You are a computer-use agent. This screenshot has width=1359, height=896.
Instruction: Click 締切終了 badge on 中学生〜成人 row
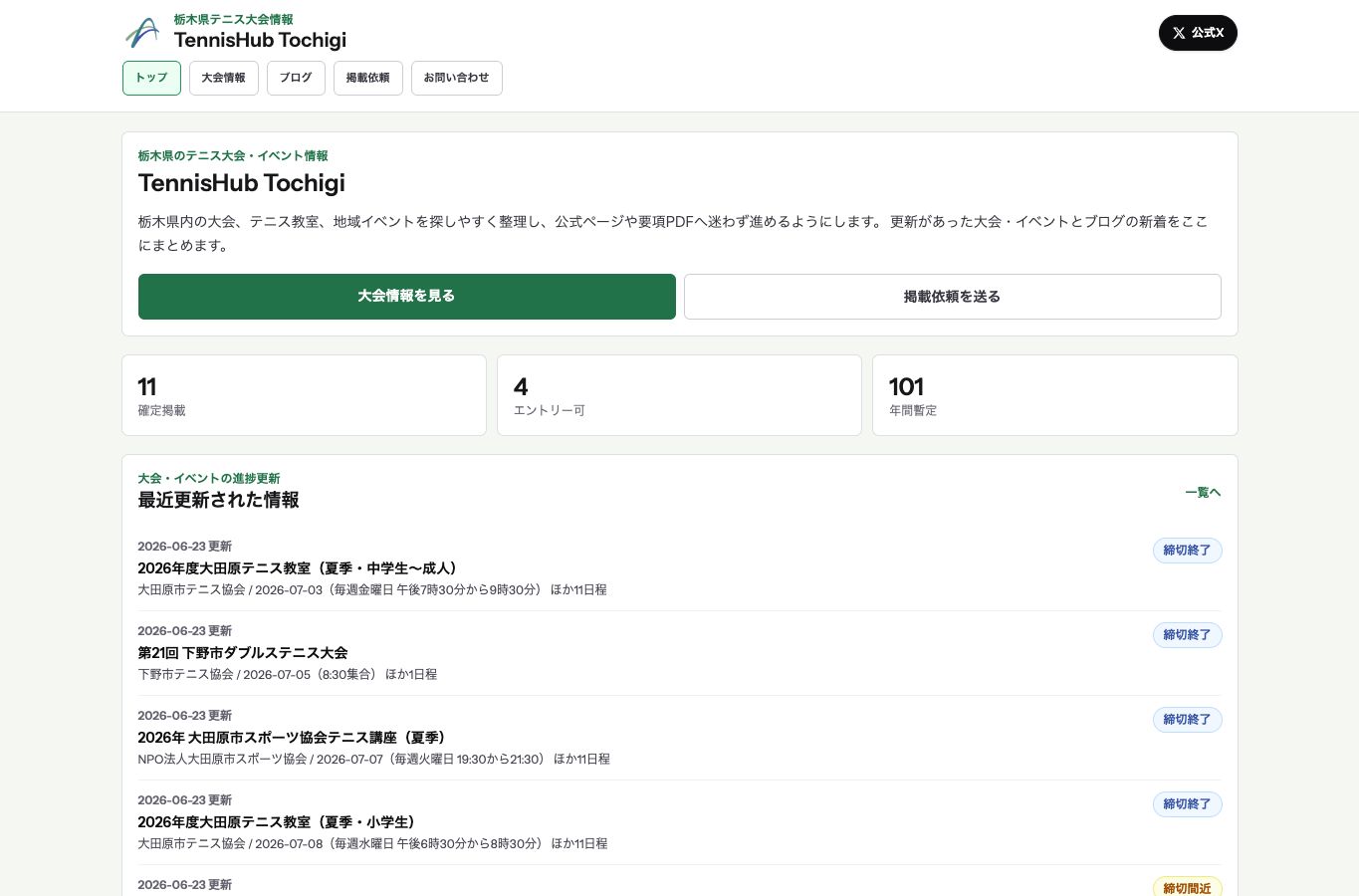coord(1187,551)
